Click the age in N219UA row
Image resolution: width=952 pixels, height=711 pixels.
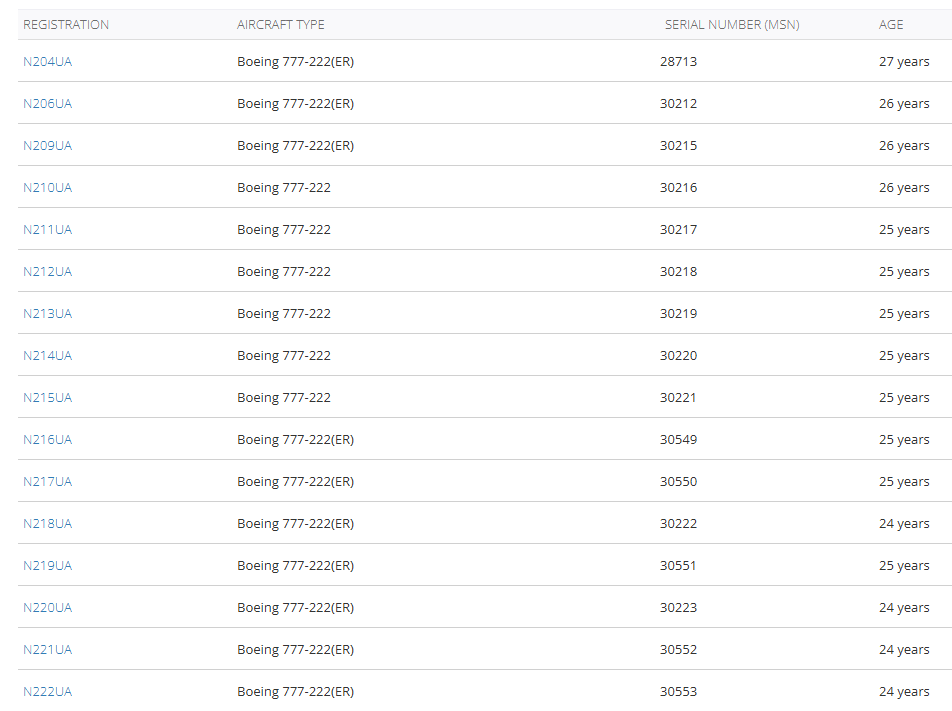pos(904,565)
